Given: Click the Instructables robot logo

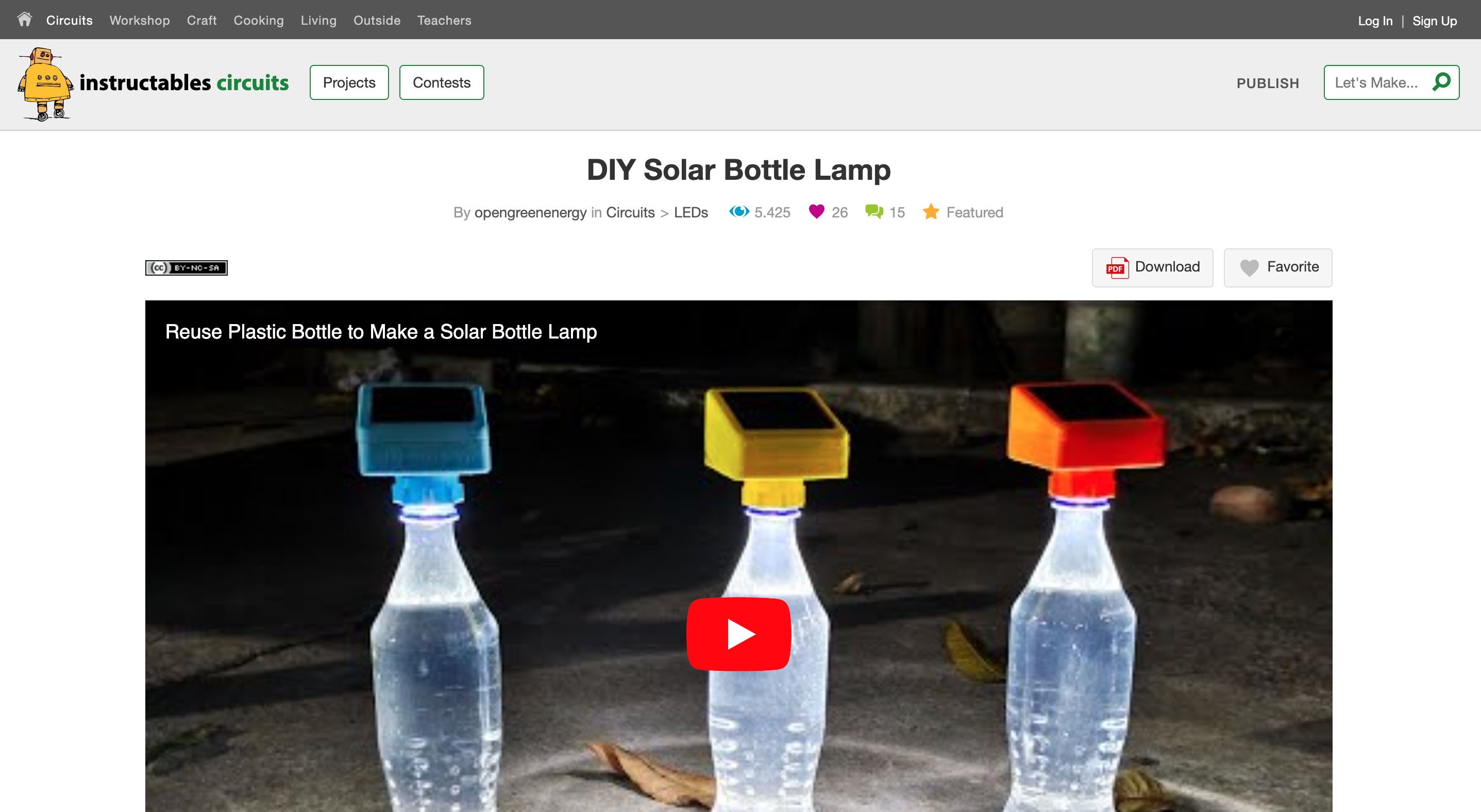Looking at the screenshot, I should tap(45, 83).
